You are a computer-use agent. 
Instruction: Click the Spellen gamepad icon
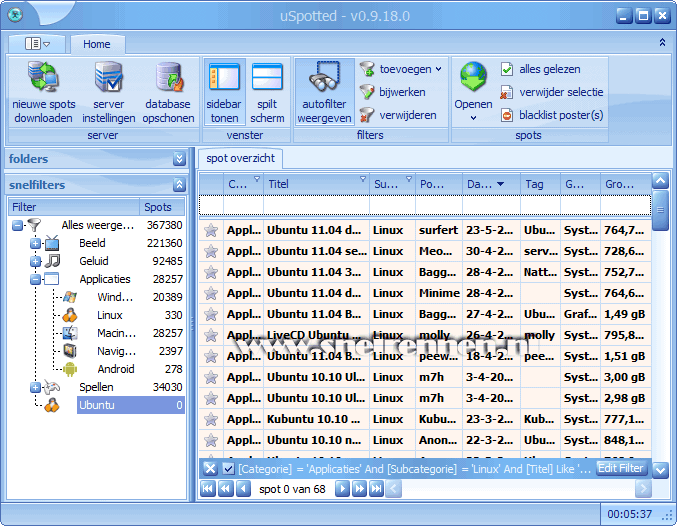[x=52, y=387]
